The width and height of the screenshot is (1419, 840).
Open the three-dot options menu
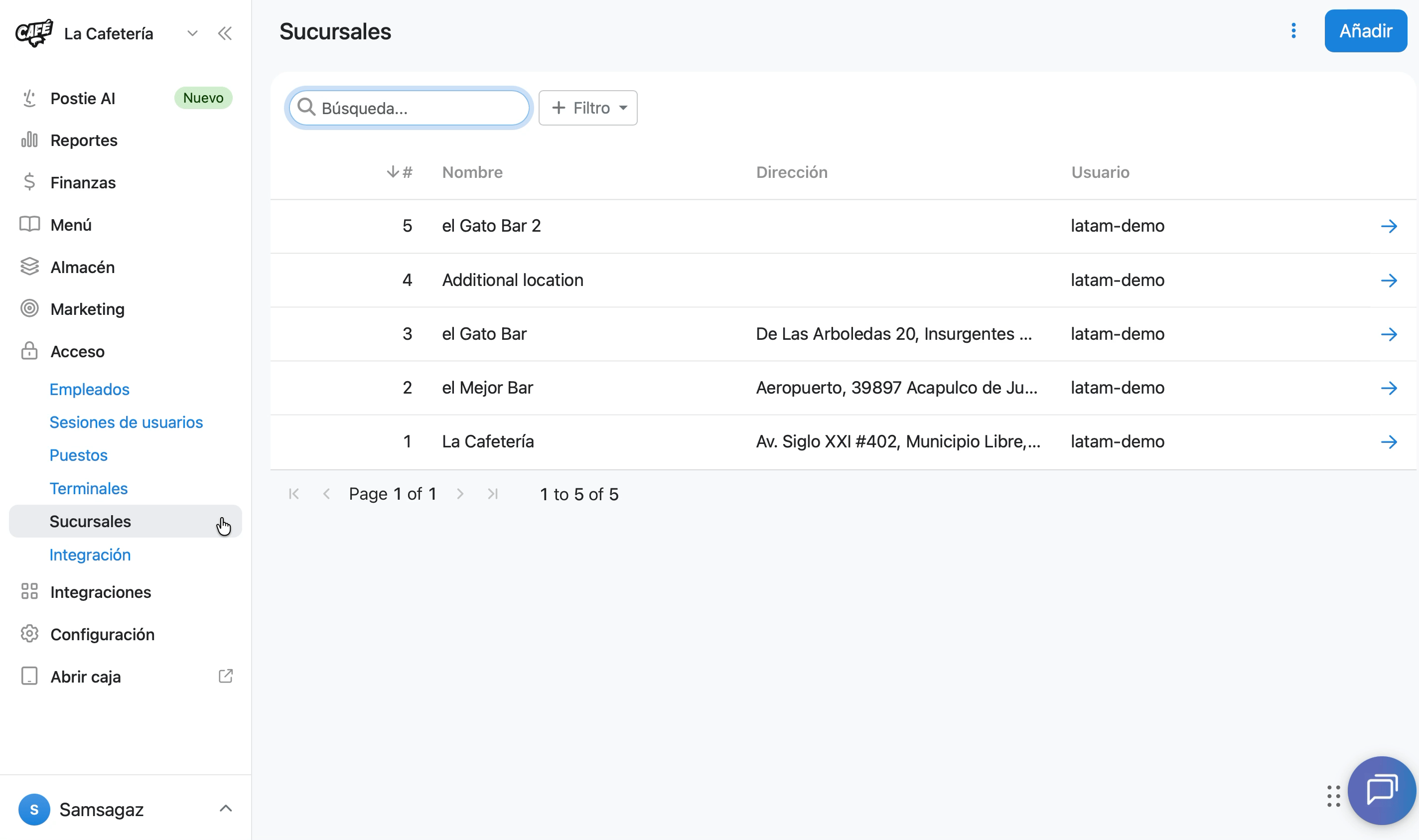[x=1293, y=30]
